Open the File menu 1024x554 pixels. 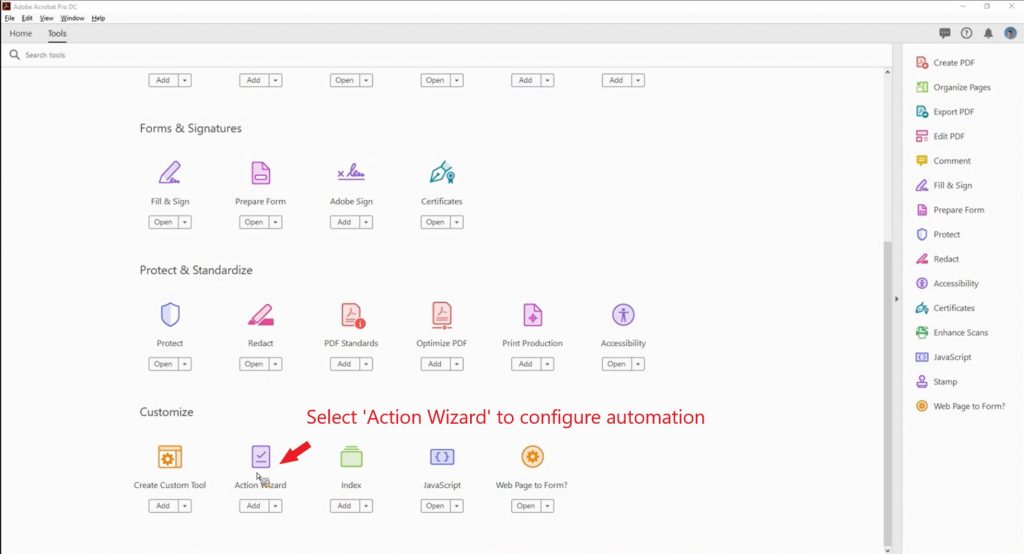(x=9, y=18)
